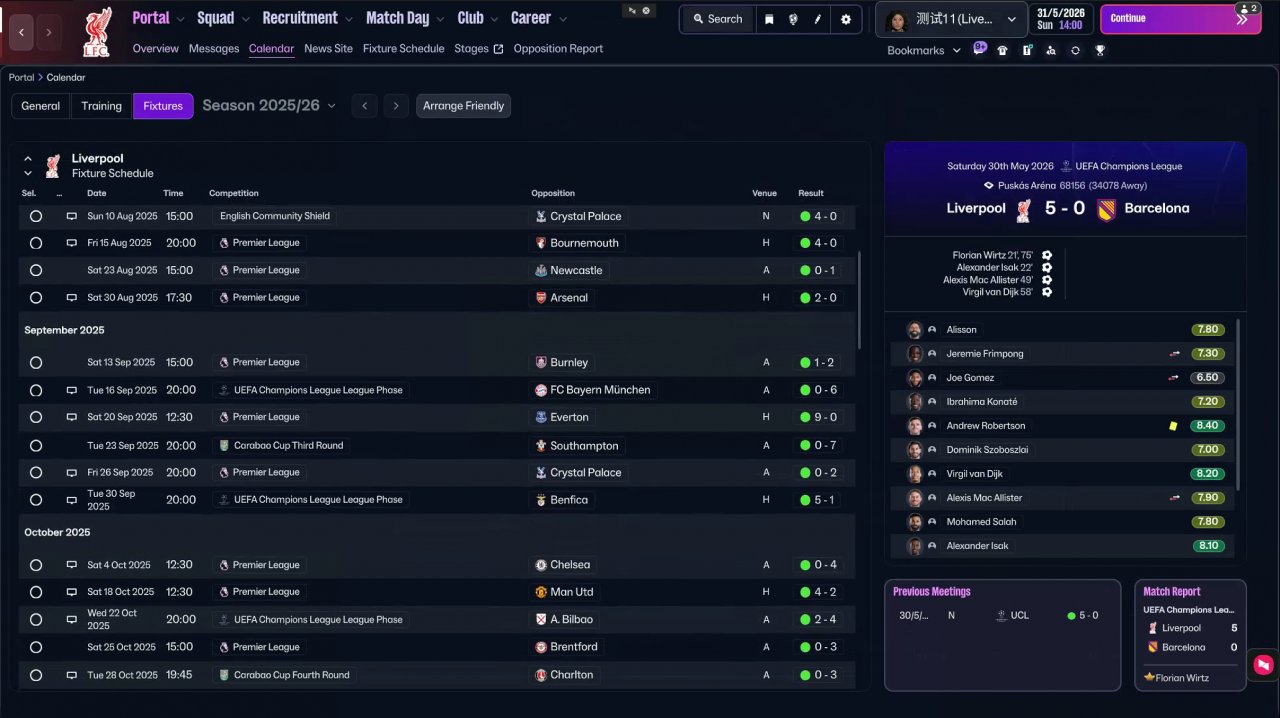Viewport: 1280px width, 718px height.
Task: Click TV icon on FC Bayern München row
Action: [x=72, y=390]
